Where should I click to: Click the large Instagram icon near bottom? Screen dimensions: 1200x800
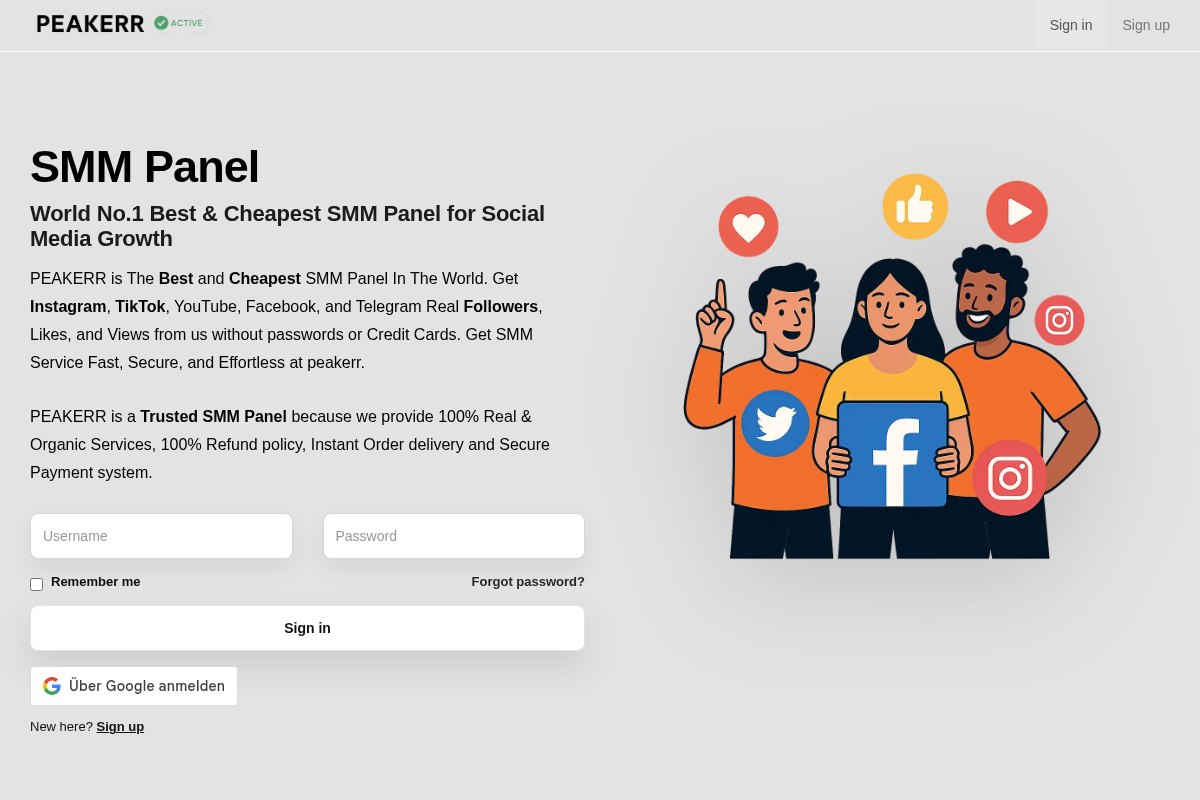coord(1010,478)
